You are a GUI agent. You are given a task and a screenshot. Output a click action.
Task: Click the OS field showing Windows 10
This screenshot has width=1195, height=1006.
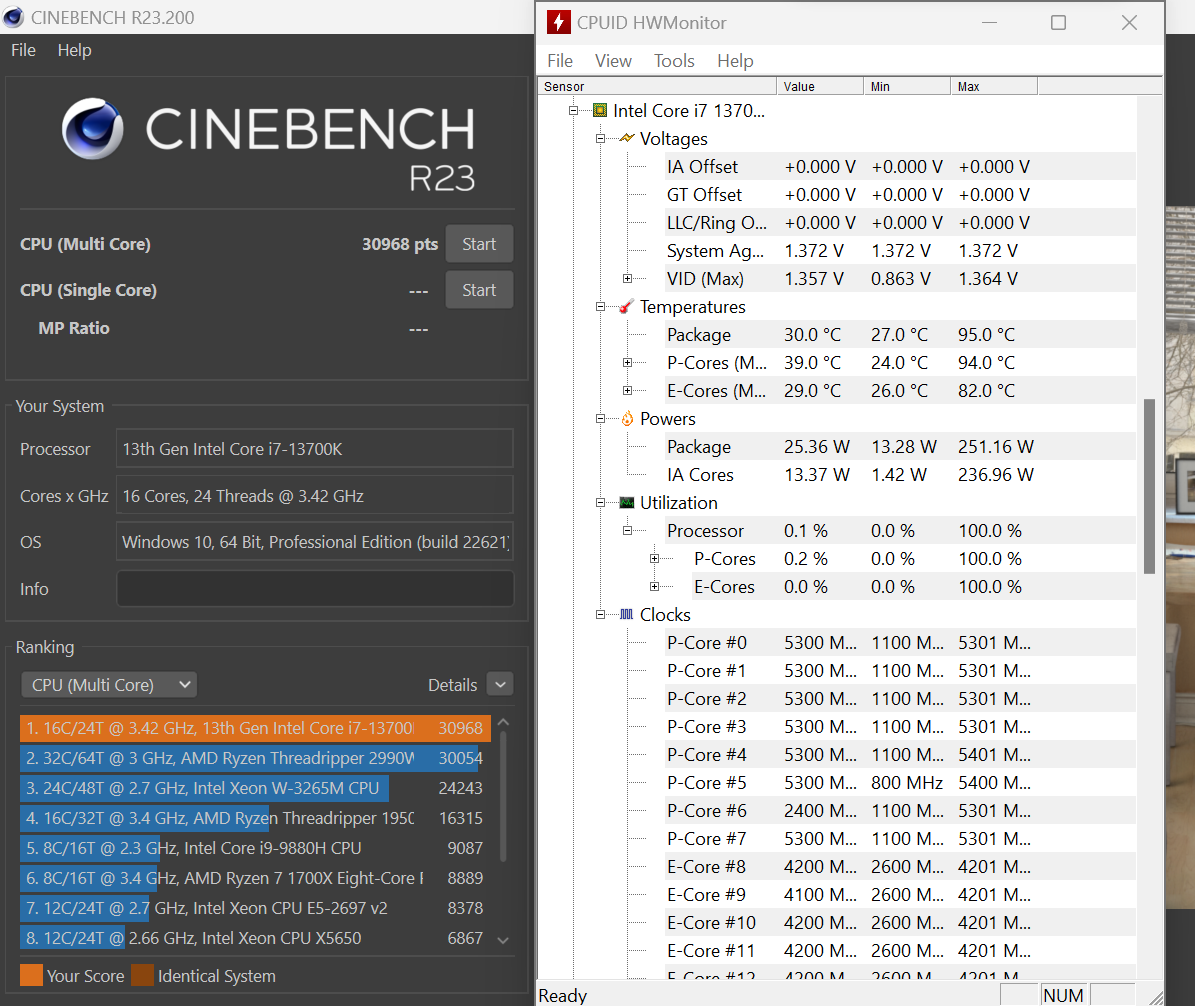pos(315,542)
